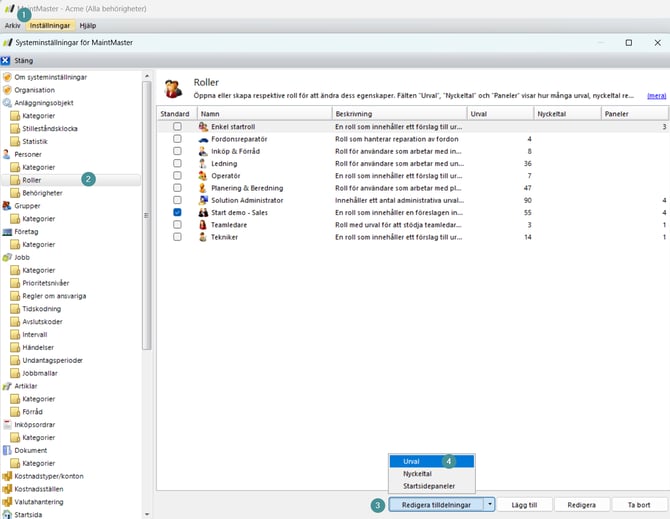Click the Organisation shield icon
Screen dimensions: 670x519
pyautogui.click(x=7, y=90)
